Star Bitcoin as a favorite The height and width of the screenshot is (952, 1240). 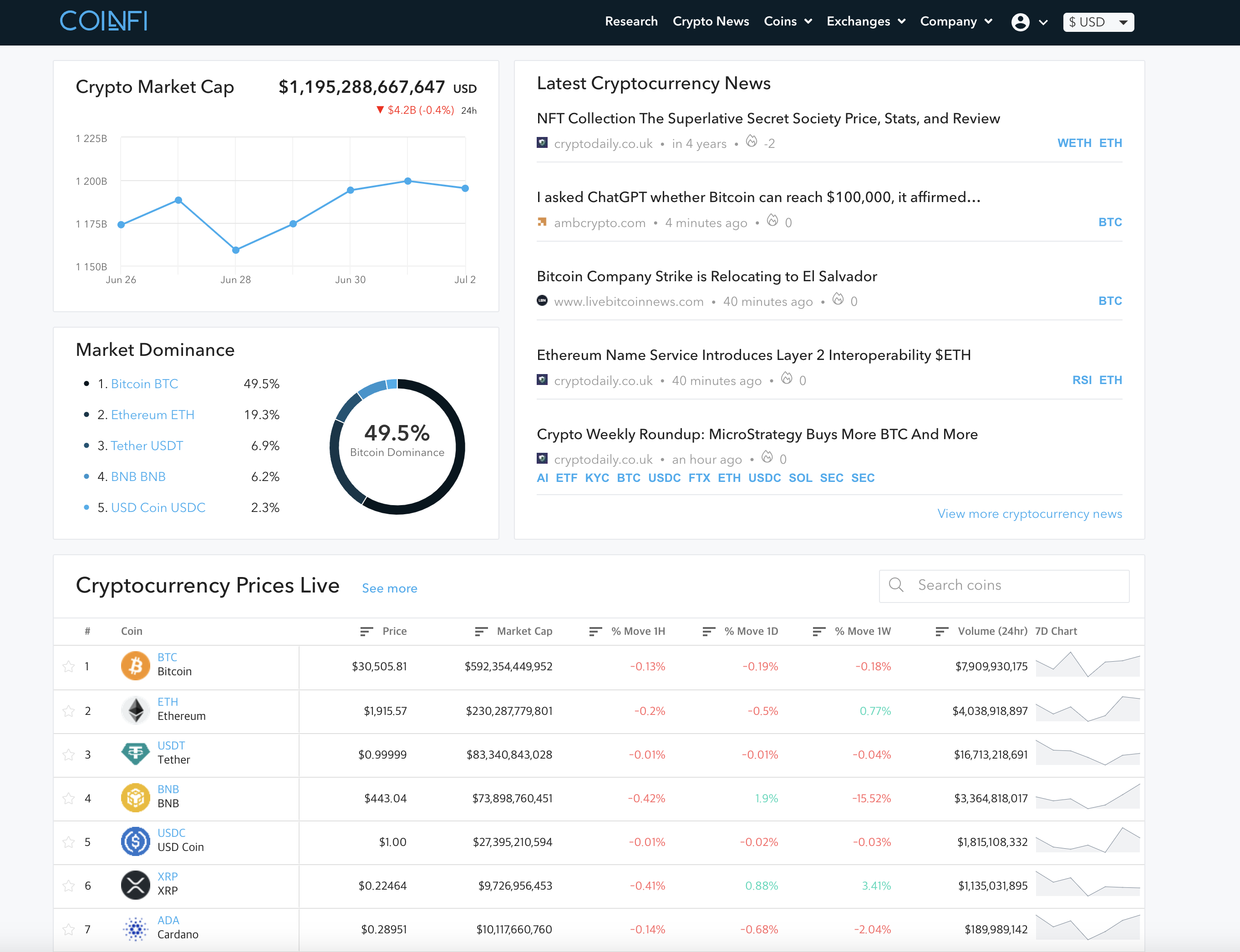(69, 666)
